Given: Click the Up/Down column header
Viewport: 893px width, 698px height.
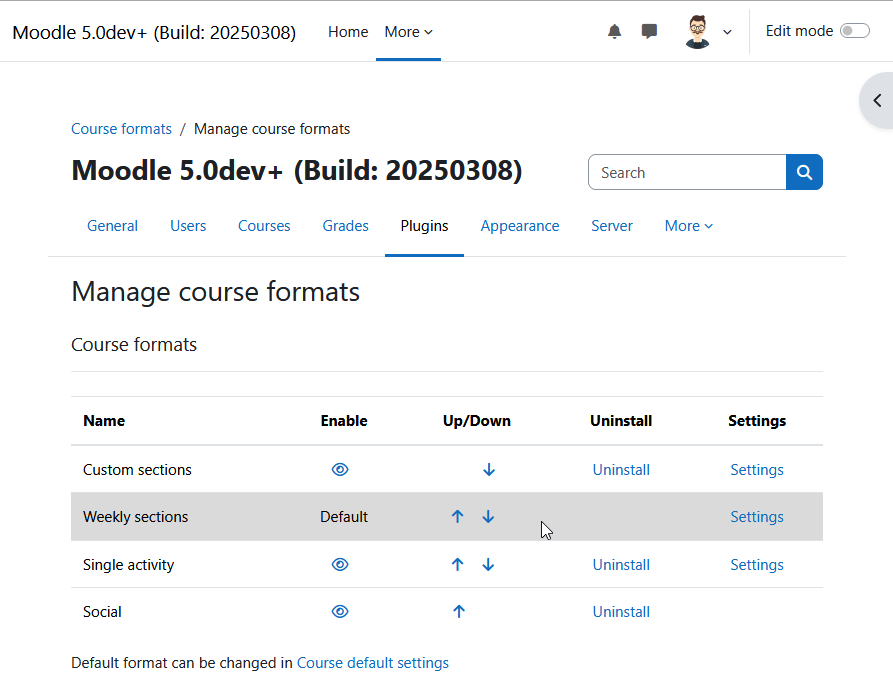Looking at the screenshot, I should coord(477,421).
